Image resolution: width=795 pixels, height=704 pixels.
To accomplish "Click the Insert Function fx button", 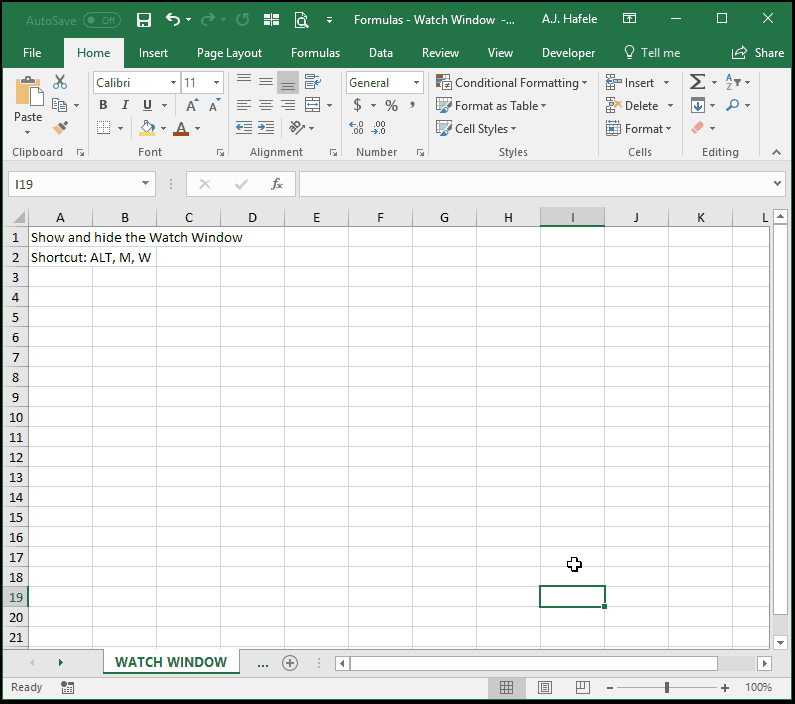I will coord(277,184).
